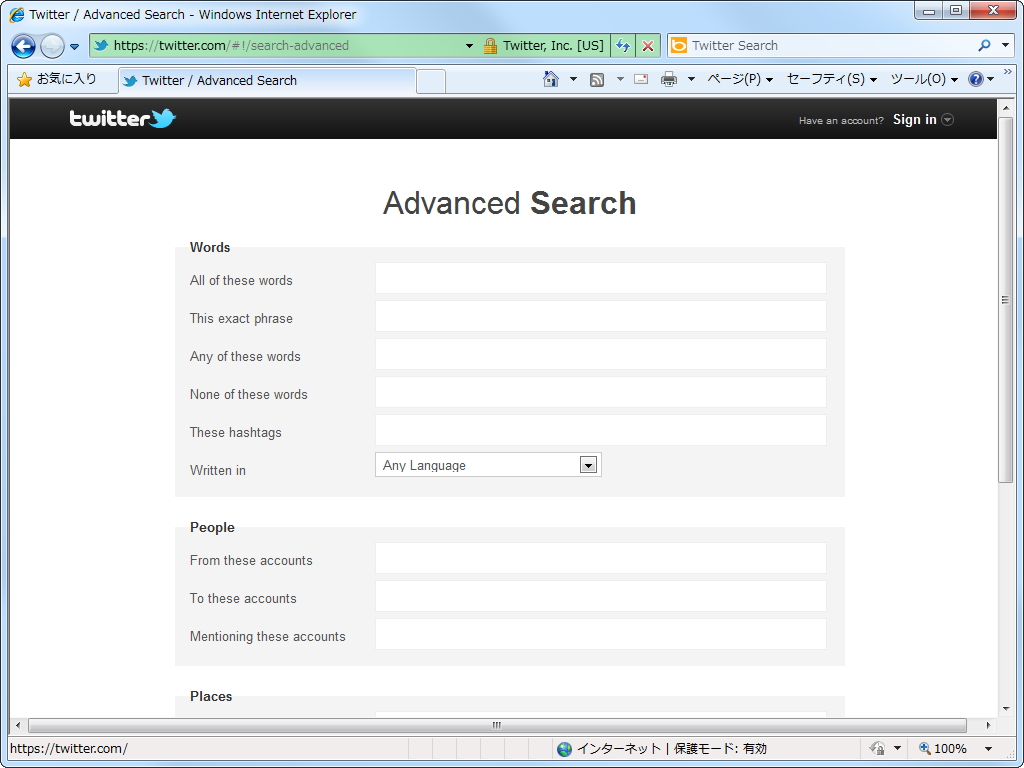This screenshot has height=768, width=1024.
Task: Click the Sign in link
Action: [913, 119]
